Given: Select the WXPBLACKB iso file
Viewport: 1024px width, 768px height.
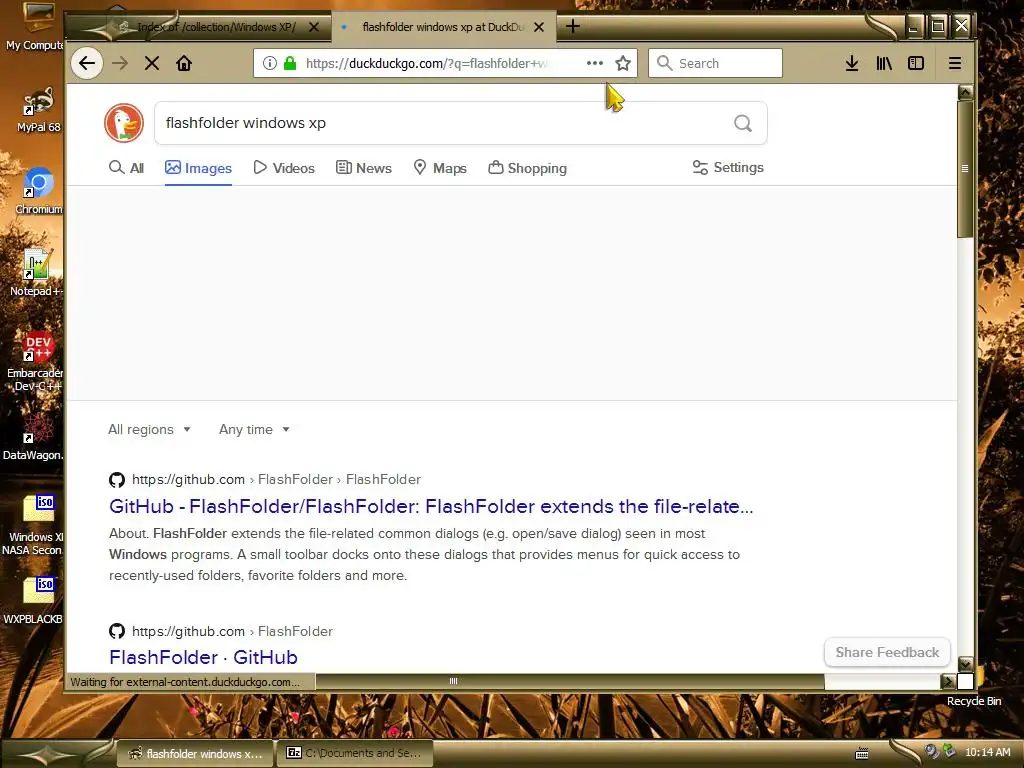Looking at the screenshot, I should click(34, 600).
